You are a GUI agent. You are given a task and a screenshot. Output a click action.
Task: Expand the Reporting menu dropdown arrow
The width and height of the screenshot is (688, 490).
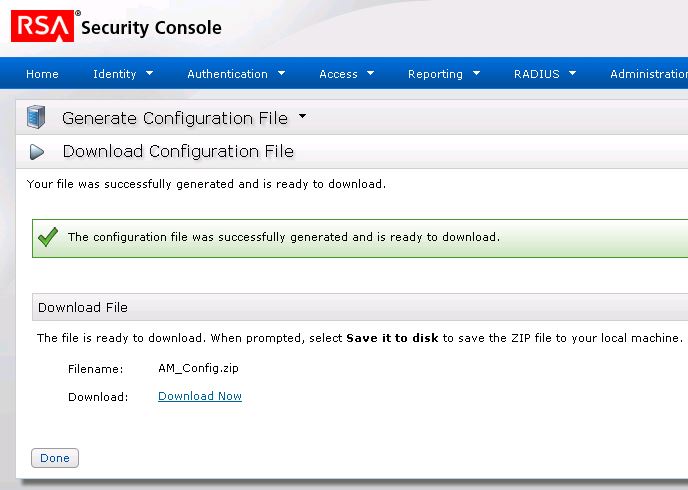coord(476,73)
